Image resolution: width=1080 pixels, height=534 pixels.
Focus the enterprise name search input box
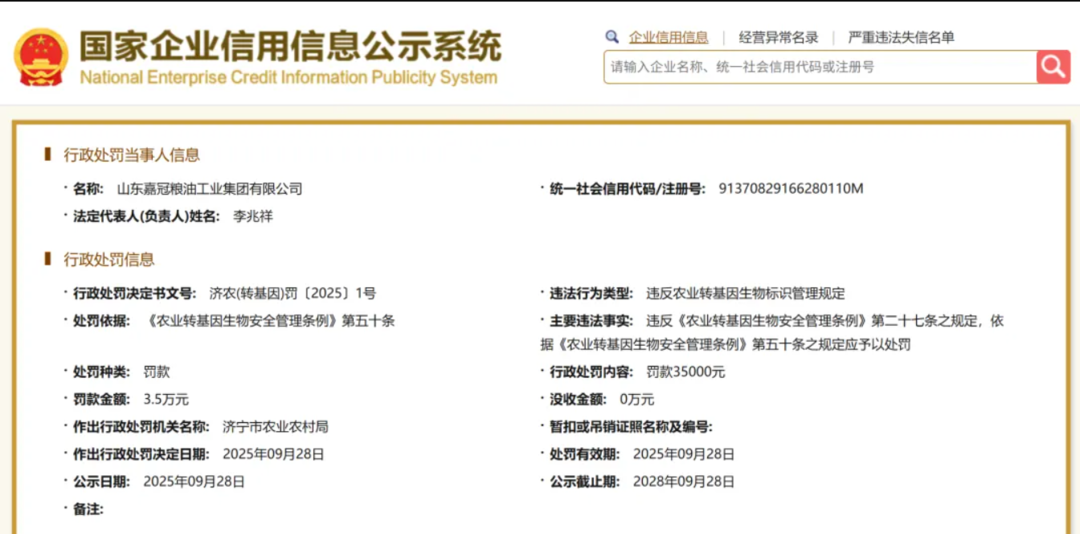coord(818,67)
